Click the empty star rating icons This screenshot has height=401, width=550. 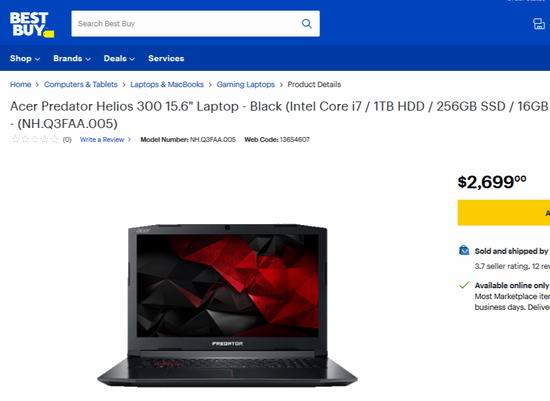34,139
